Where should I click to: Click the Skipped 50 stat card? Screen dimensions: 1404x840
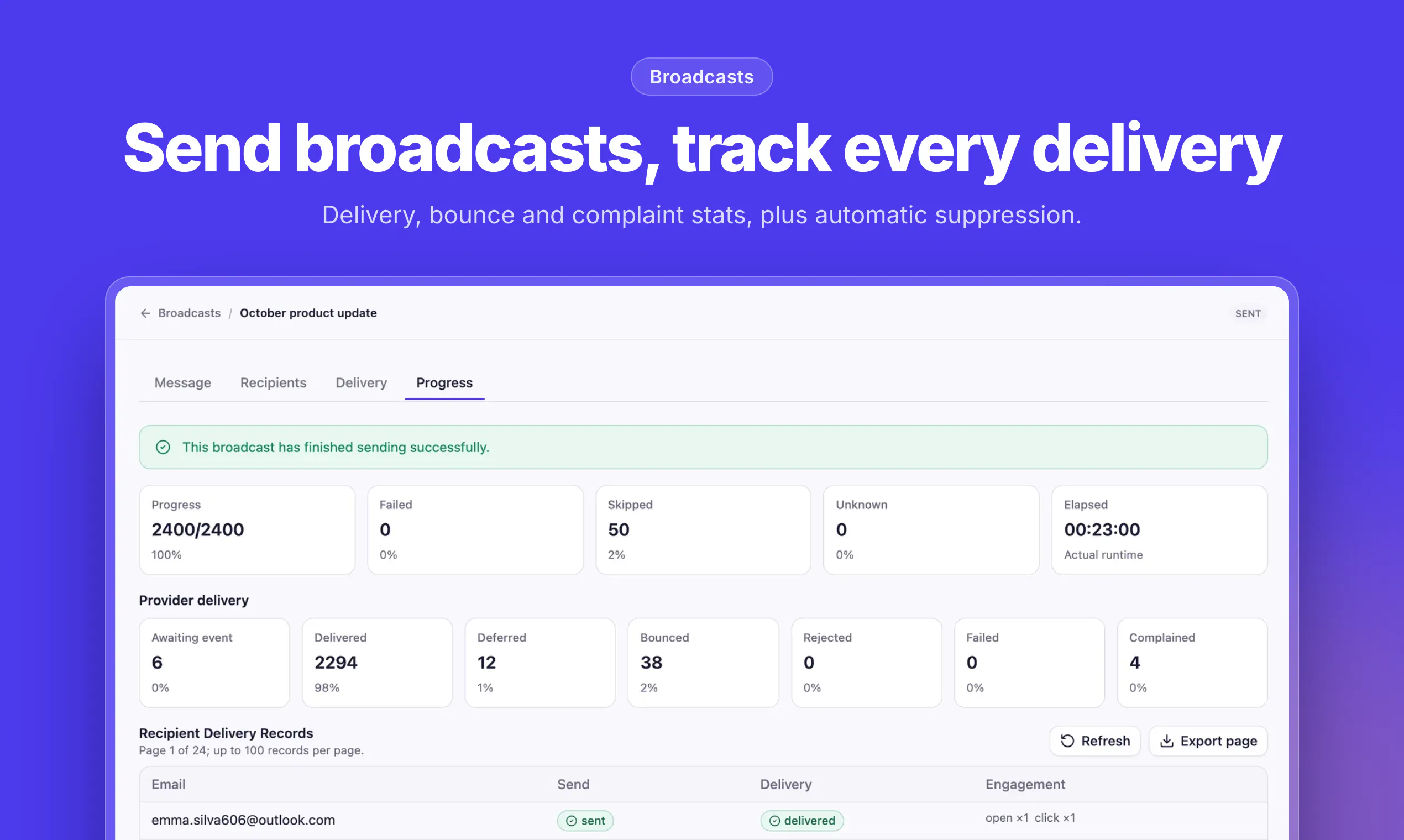click(703, 530)
